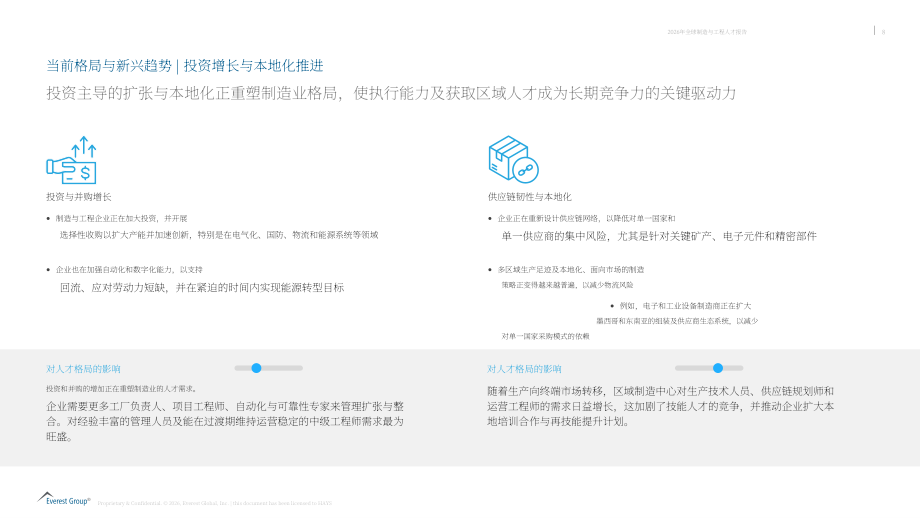Image resolution: width=920 pixels, height=518 pixels.
Task: Click the slider above the 企业需要更多工厂负责人 paragraph
Action: (x=269, y=368)
